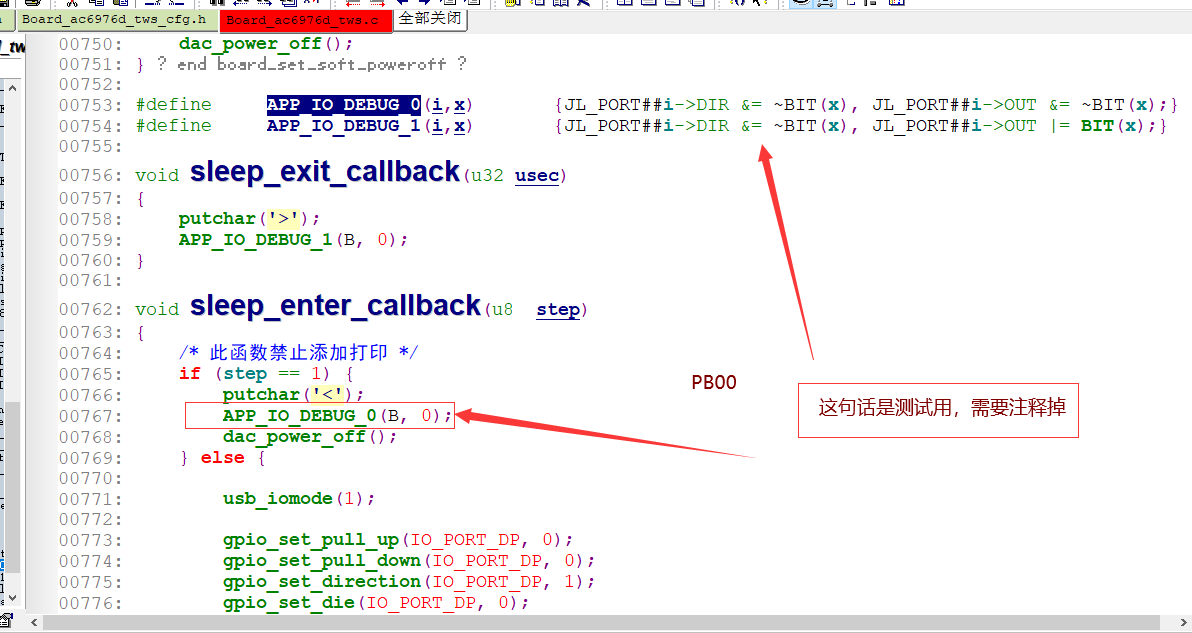Click line number 00756

coord(90,176)
